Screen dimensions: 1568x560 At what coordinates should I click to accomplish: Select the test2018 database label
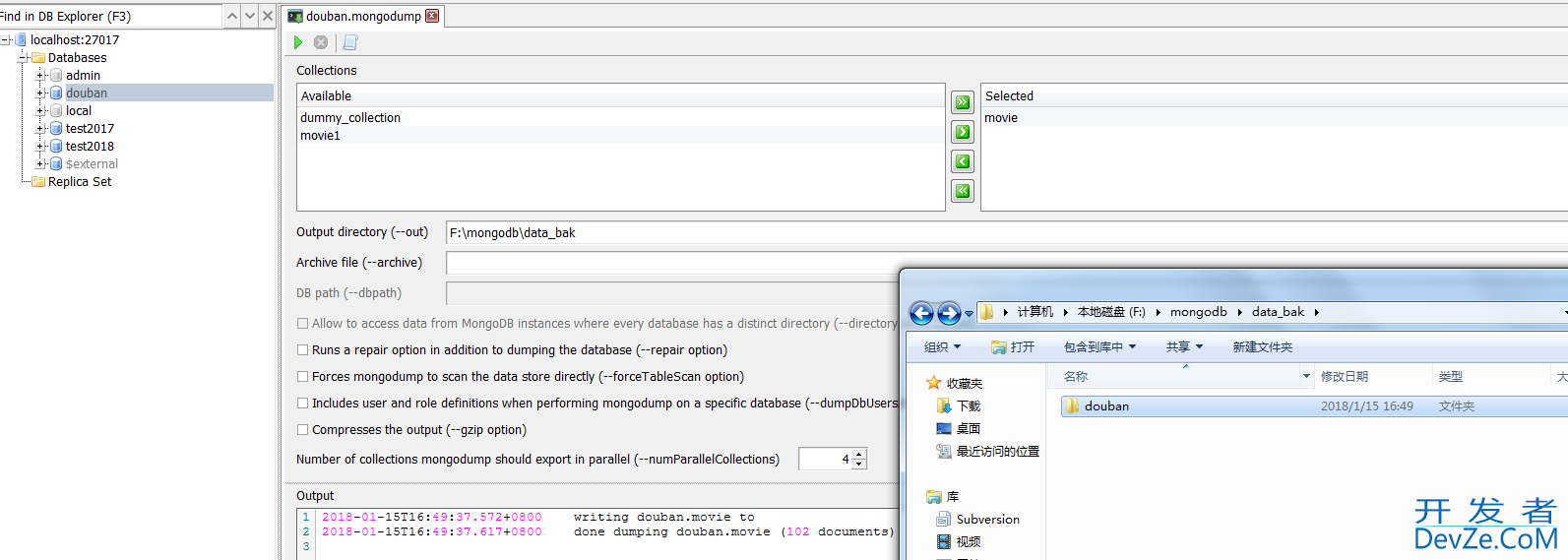(x=90, y=146)
